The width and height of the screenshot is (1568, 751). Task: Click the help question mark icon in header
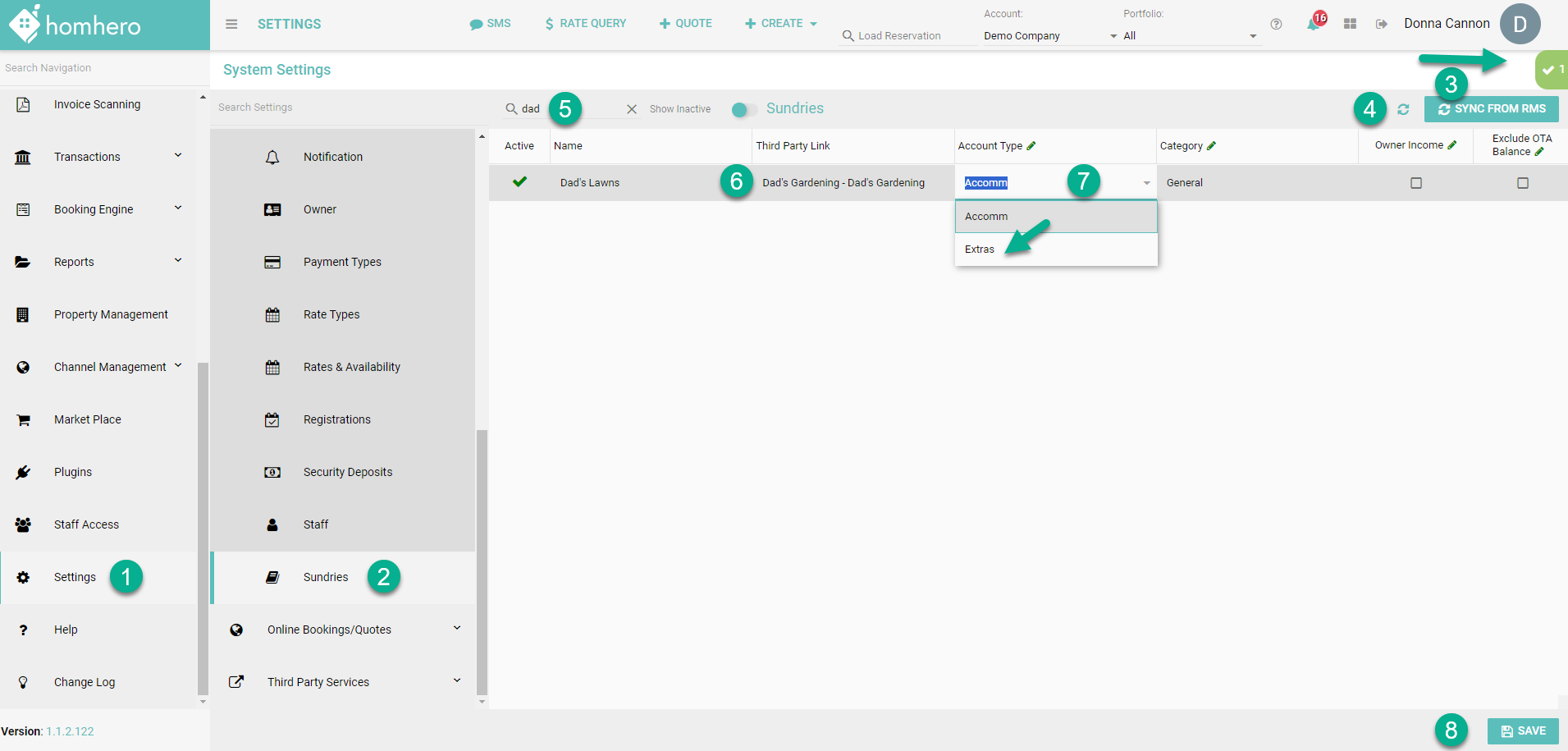pyautogui.click(x=1276, y=24)
